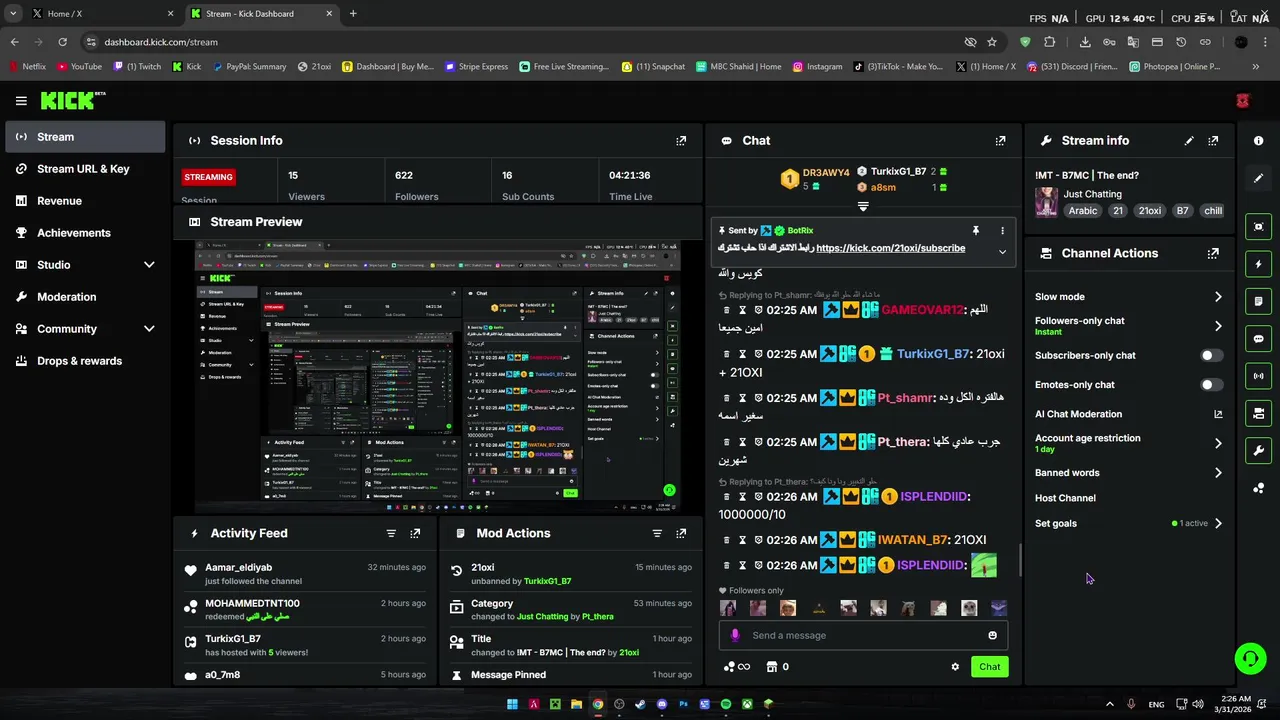
Task: Pop out the Activity Feed panel
Action: point(415,534)
